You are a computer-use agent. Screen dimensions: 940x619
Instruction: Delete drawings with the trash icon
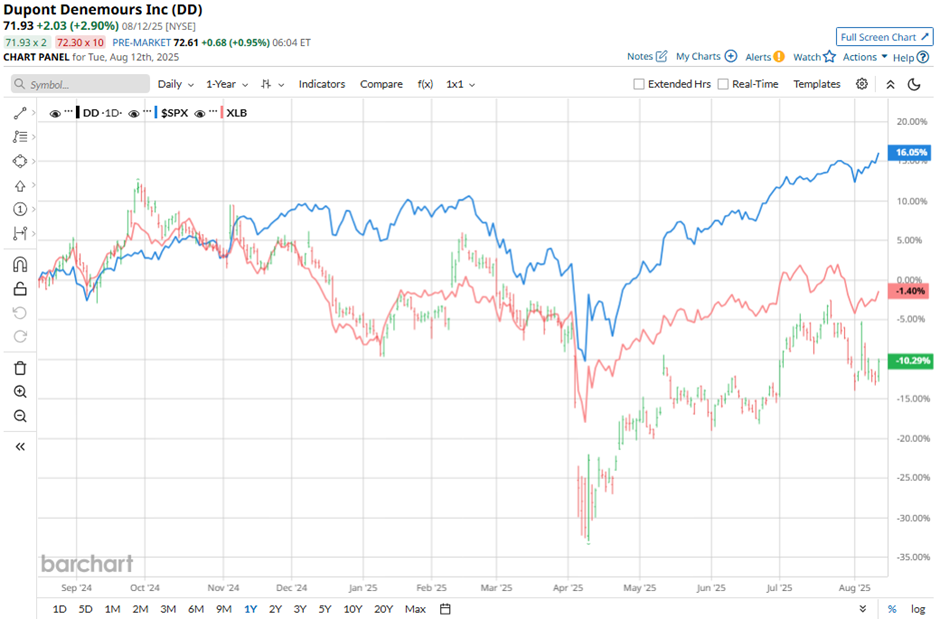pos(20,368)
